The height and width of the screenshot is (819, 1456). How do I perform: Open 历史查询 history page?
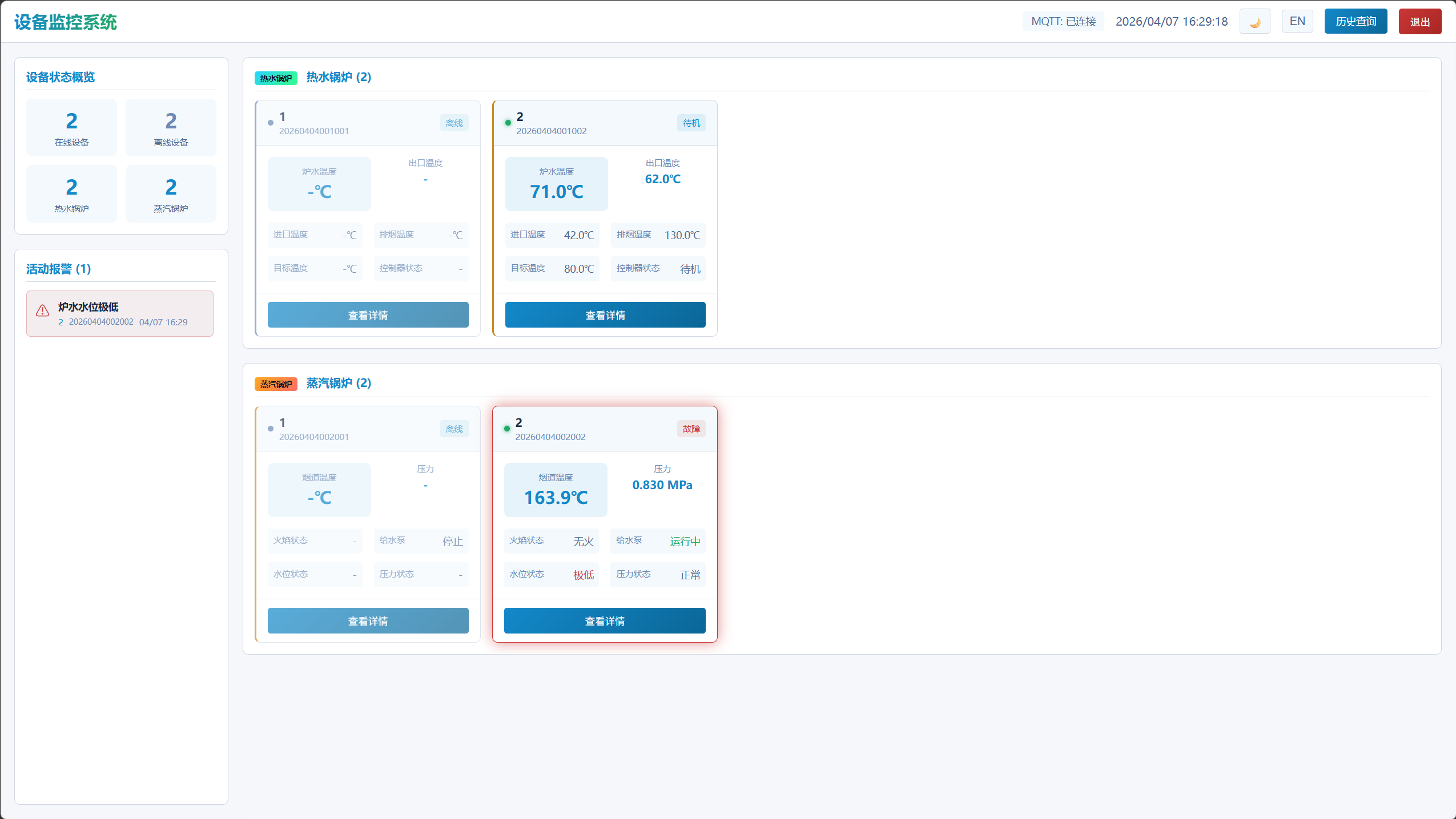[1356, 22]
